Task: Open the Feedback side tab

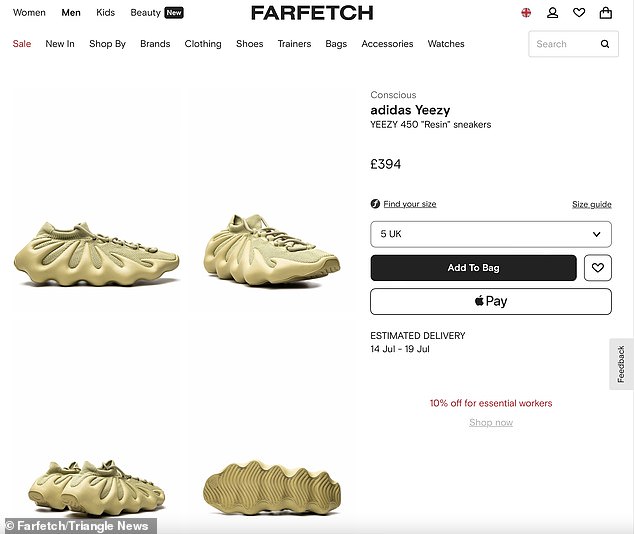Action: (x=621, y=364)
